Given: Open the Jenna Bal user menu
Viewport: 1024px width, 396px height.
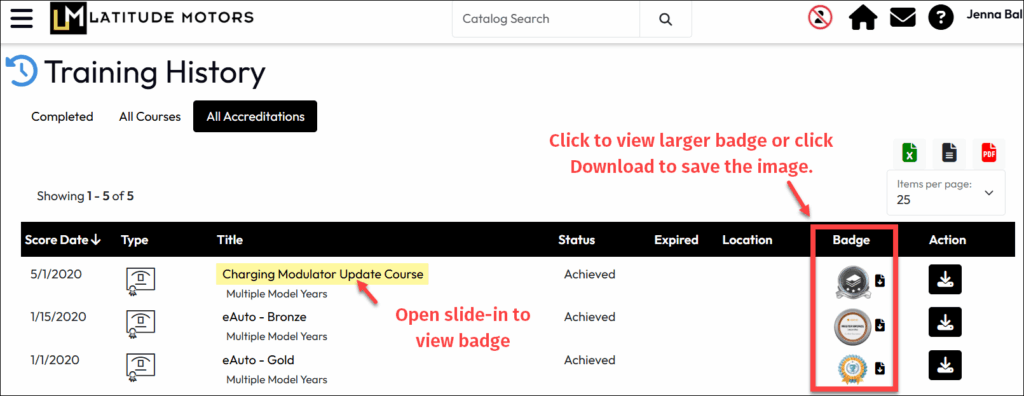Looking at the screenshot, I should pyautogui.click(x=994, y=14).
